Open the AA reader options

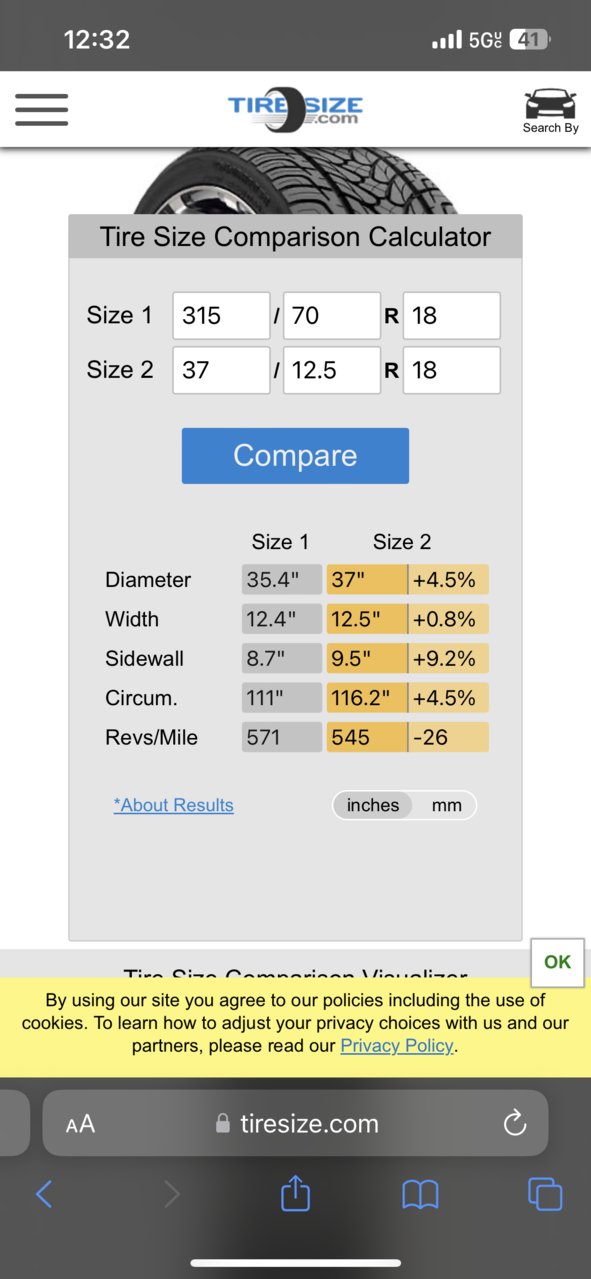[80, 1124]
